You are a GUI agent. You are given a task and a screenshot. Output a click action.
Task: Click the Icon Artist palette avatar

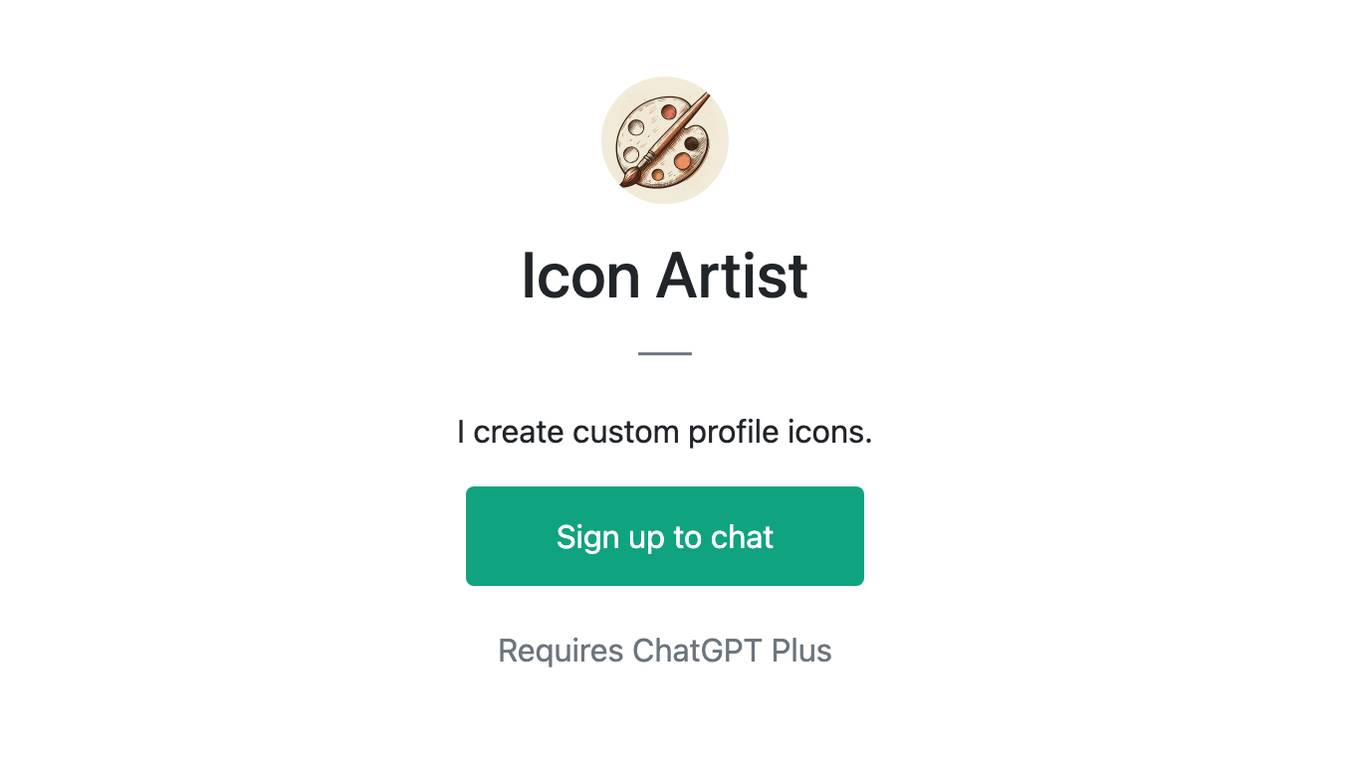[665, 140]
